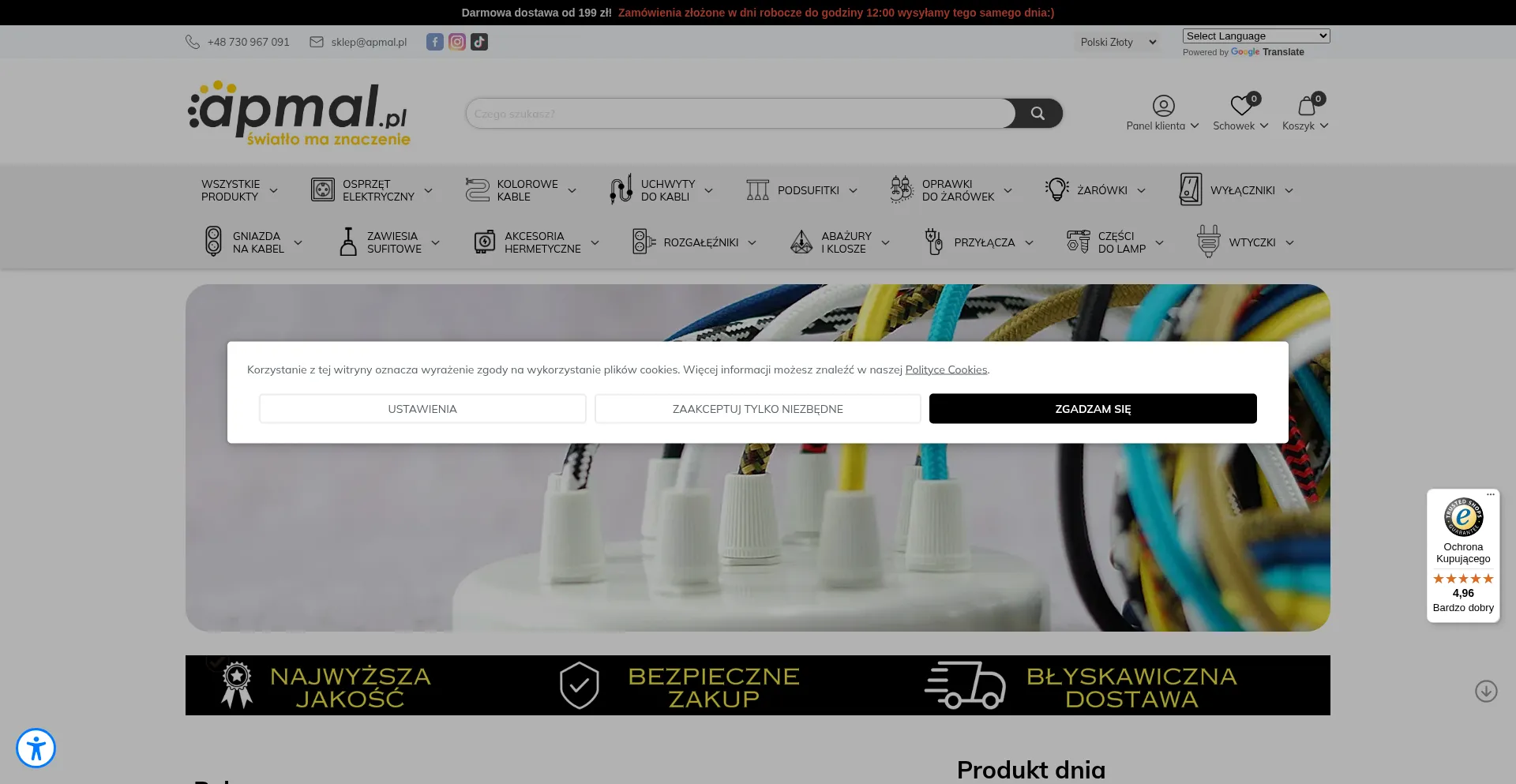
Task: Open the shopping bag cart icon
Action: [x=1307, y=105]
